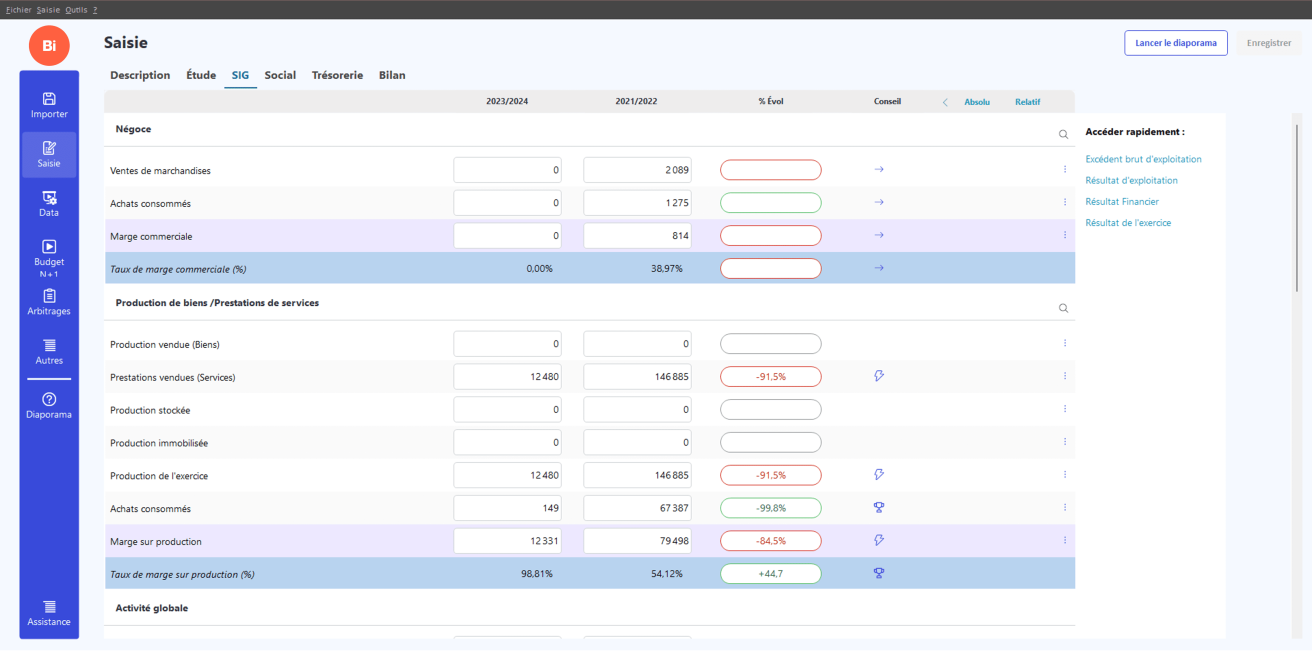Click Lancer le diaporama button
Image resolution: width=1312 pixels, height=651 pixels.
(1176, 43)
